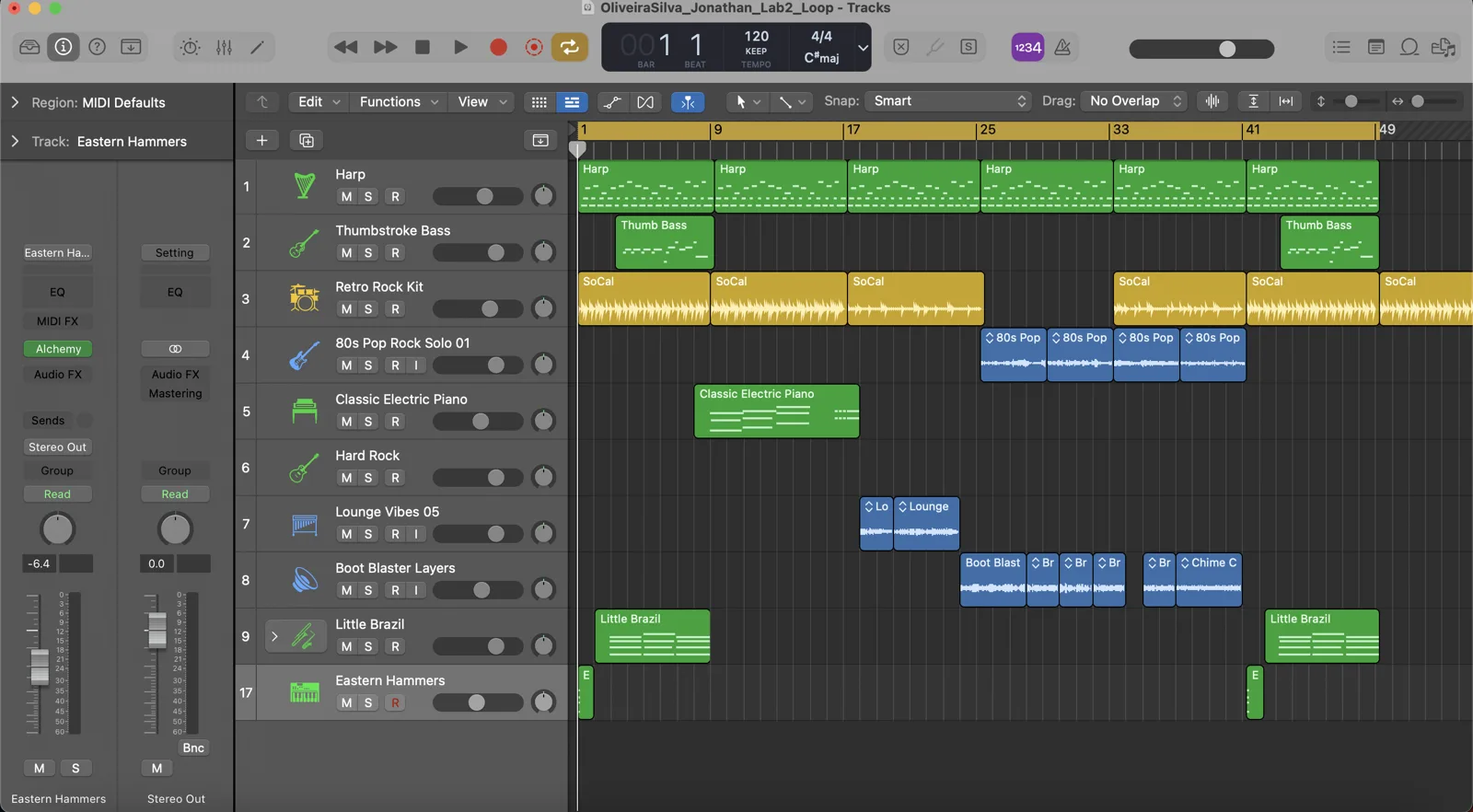Screen dimensions: 1473x812
Task: Toggle the metronome click
Action: coord(1062,47)
